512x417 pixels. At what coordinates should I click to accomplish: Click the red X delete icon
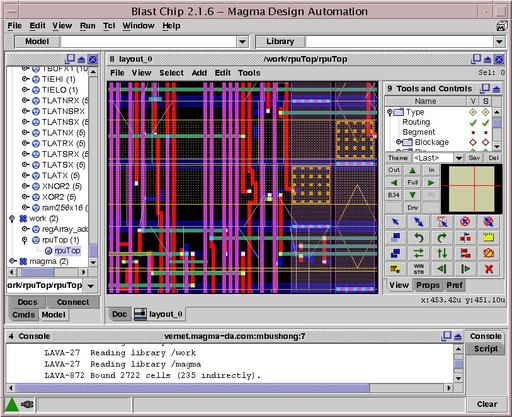pyautogui.click(x=489, y=269)
